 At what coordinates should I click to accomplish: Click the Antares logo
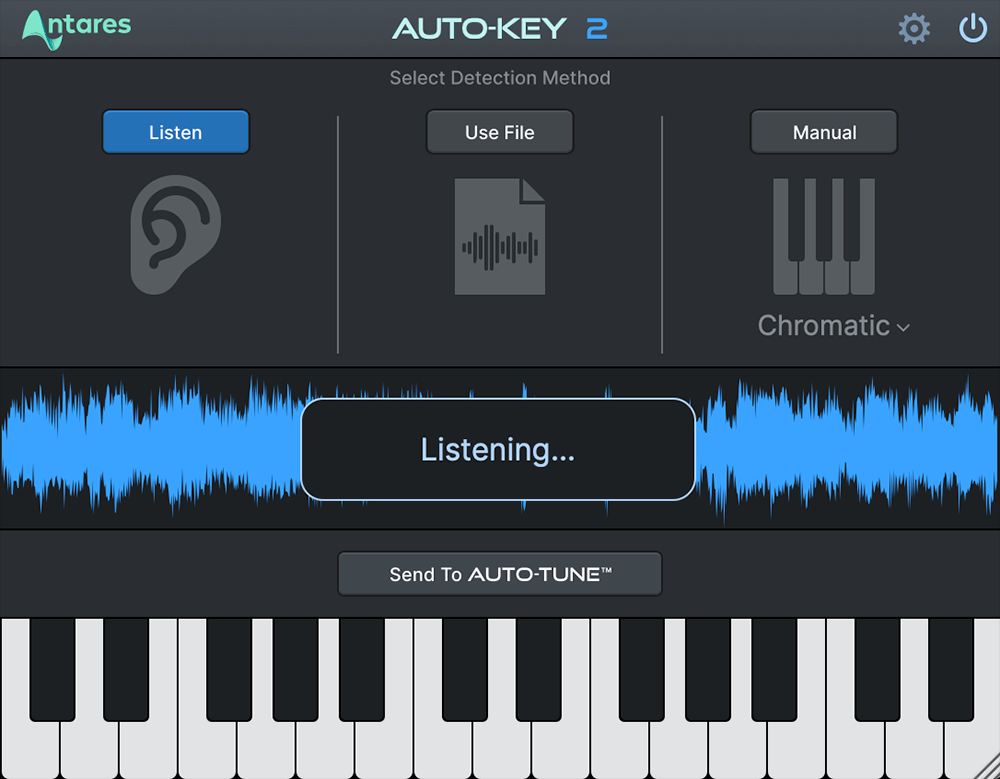(75, 27)
